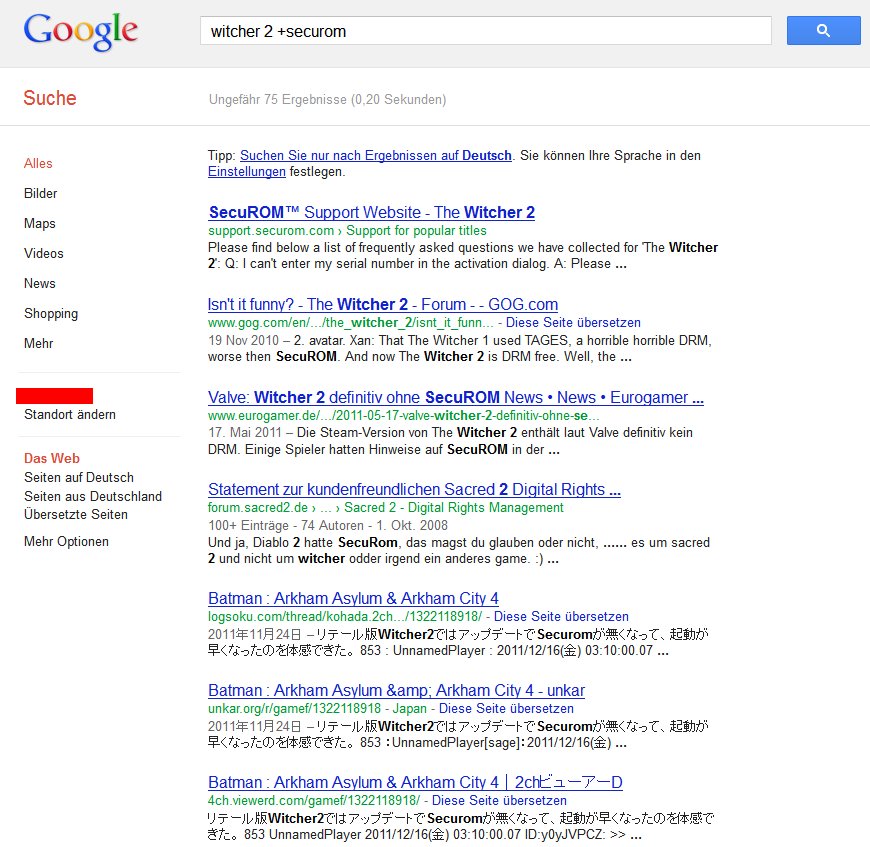Focus the search box containing witcher 2 +securom
Viewport: 870px width, 847px height.
point(485,31)
